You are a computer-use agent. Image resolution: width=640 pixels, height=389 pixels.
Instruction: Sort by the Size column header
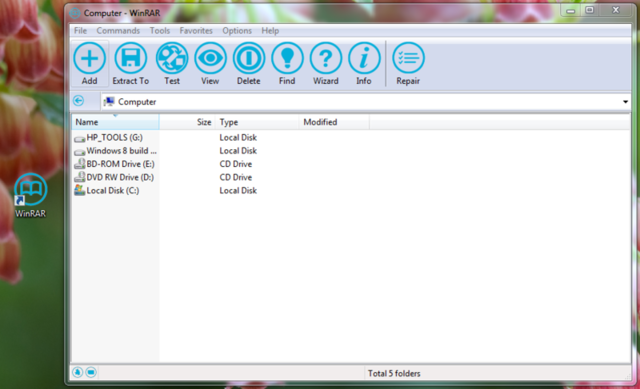187,122
